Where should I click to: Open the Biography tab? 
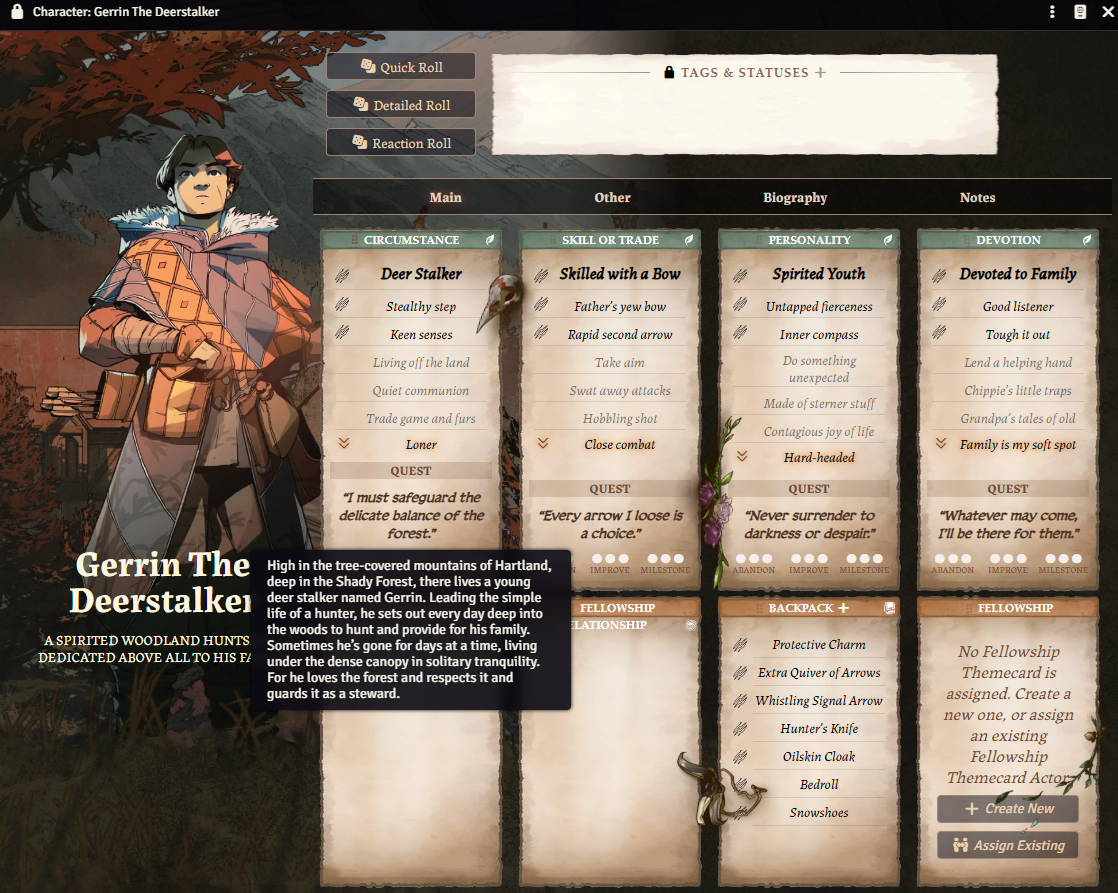pyautogui.click(x=795, y=198)
